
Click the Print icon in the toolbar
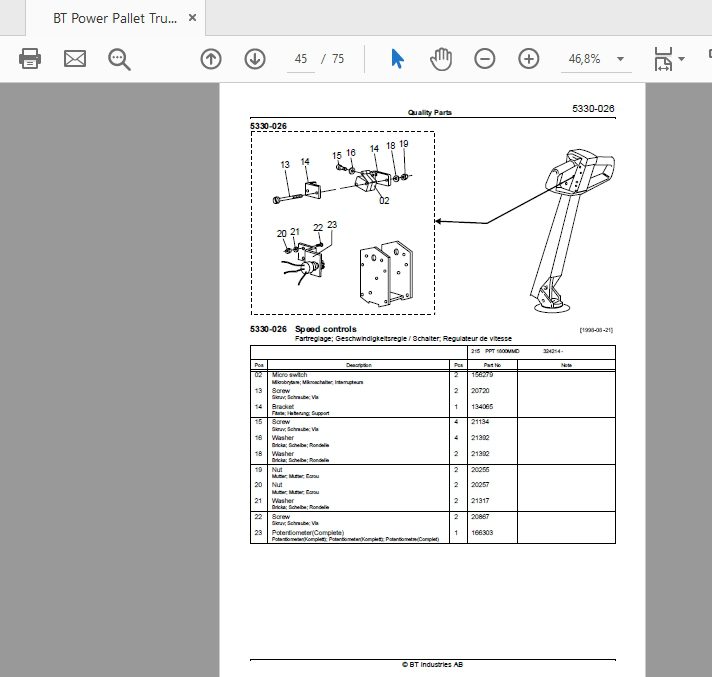pos(30,59)
